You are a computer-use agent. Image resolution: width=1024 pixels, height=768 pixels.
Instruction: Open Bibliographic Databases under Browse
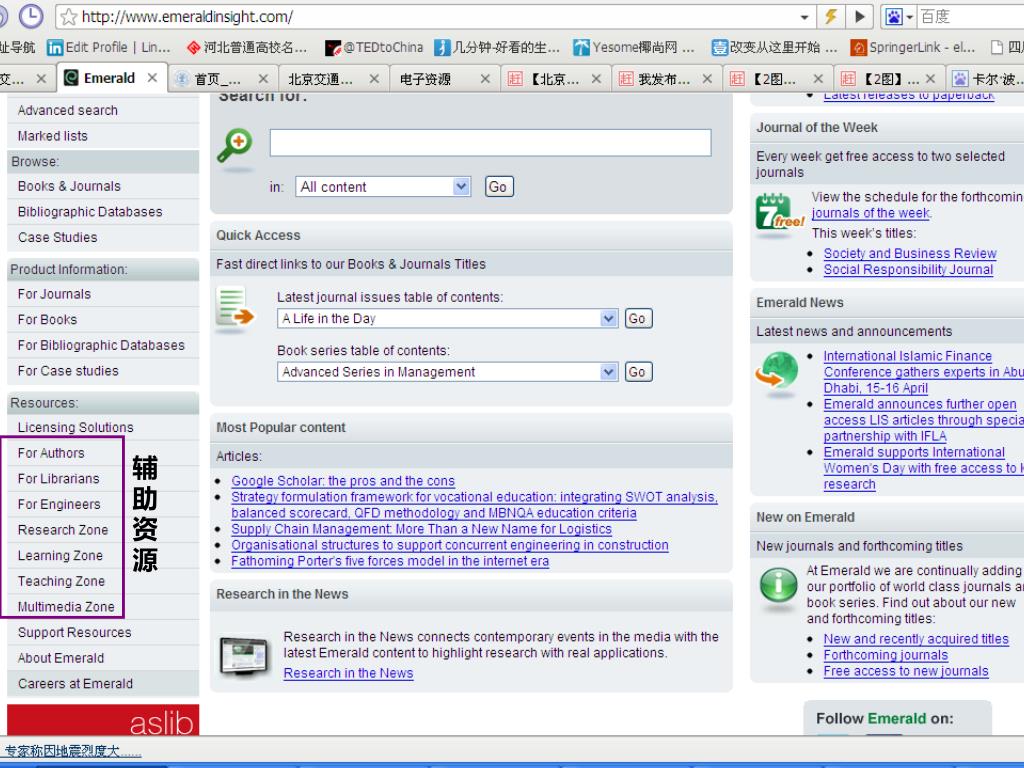[x=90, y=212]
